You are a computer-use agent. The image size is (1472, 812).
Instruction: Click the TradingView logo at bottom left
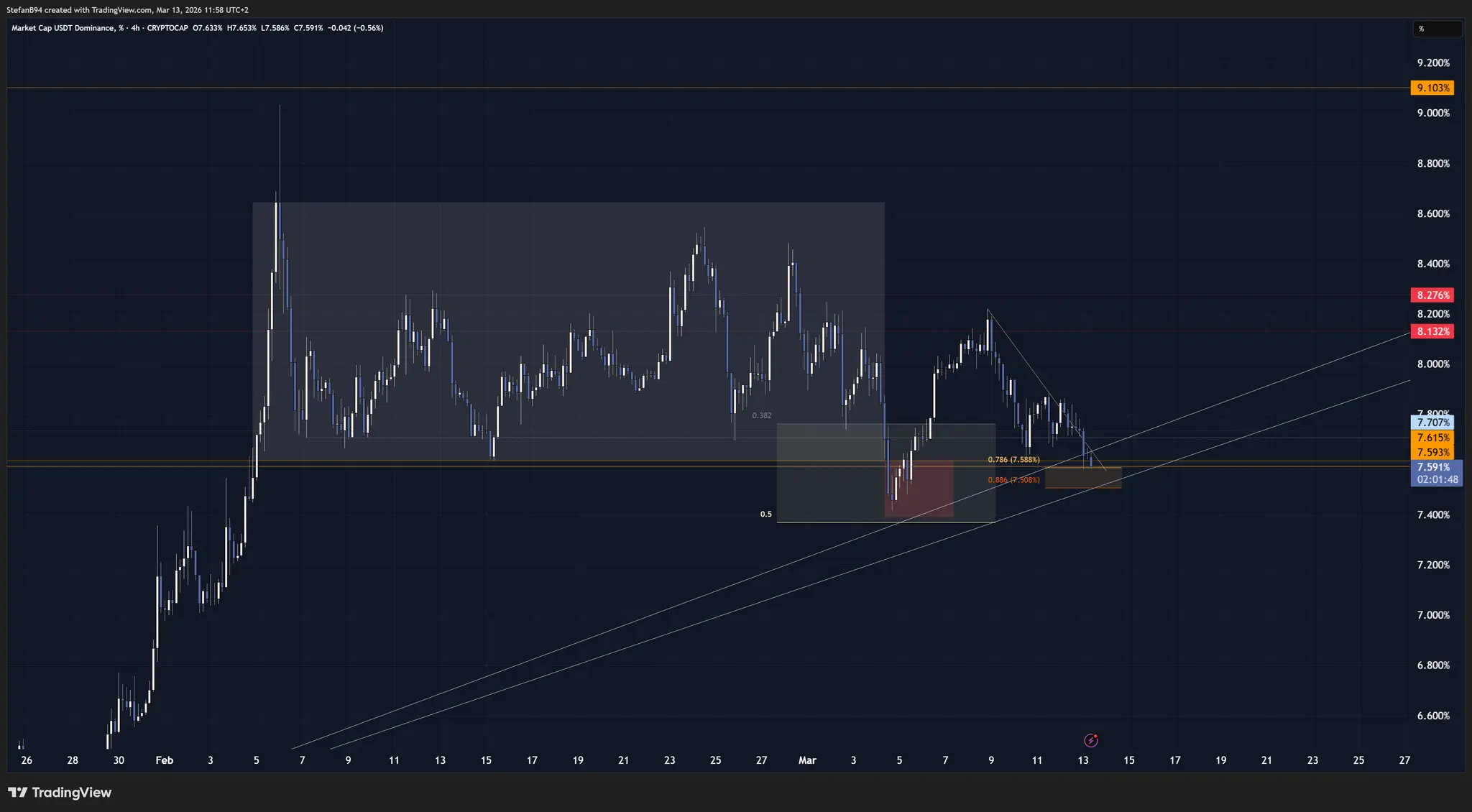[x=60, y=792]
